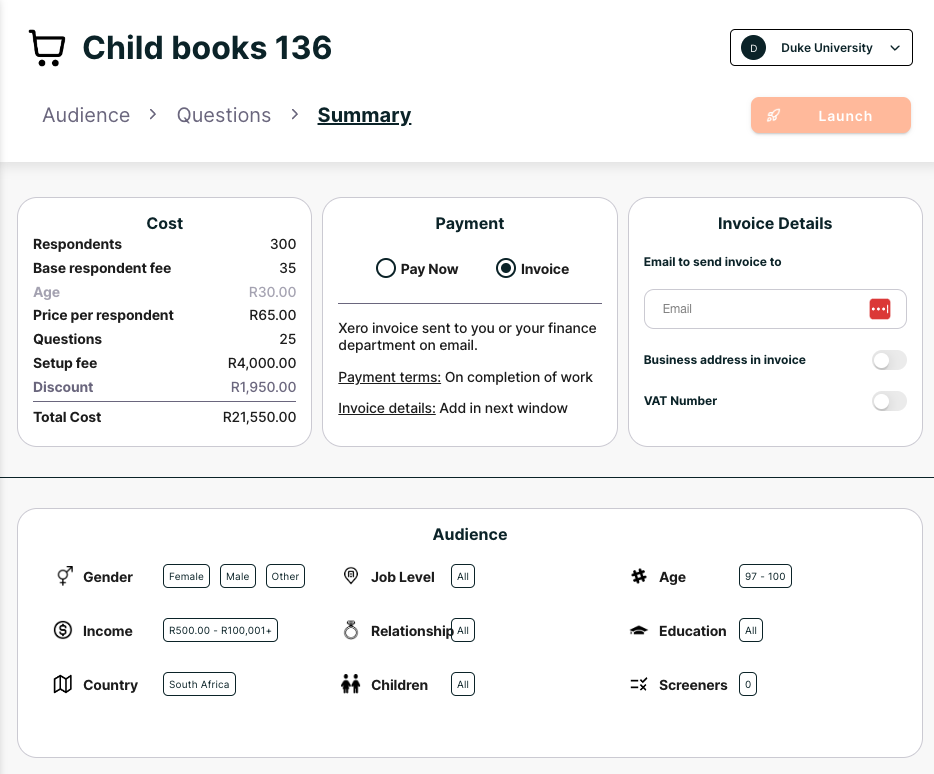Click the South Africa country tag
Image resolution: width=934 pixels, height=774 pixels.
199,685
